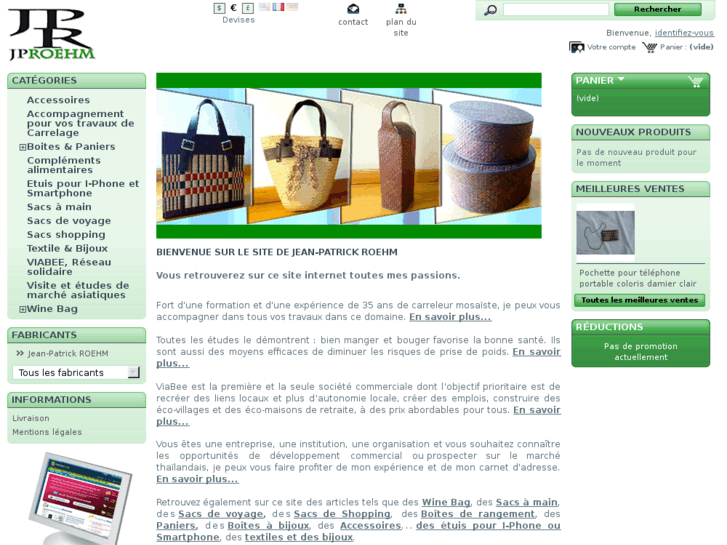Open the Accessoires category
Screen dimensions: 727x545
click(x=58, y=100)
